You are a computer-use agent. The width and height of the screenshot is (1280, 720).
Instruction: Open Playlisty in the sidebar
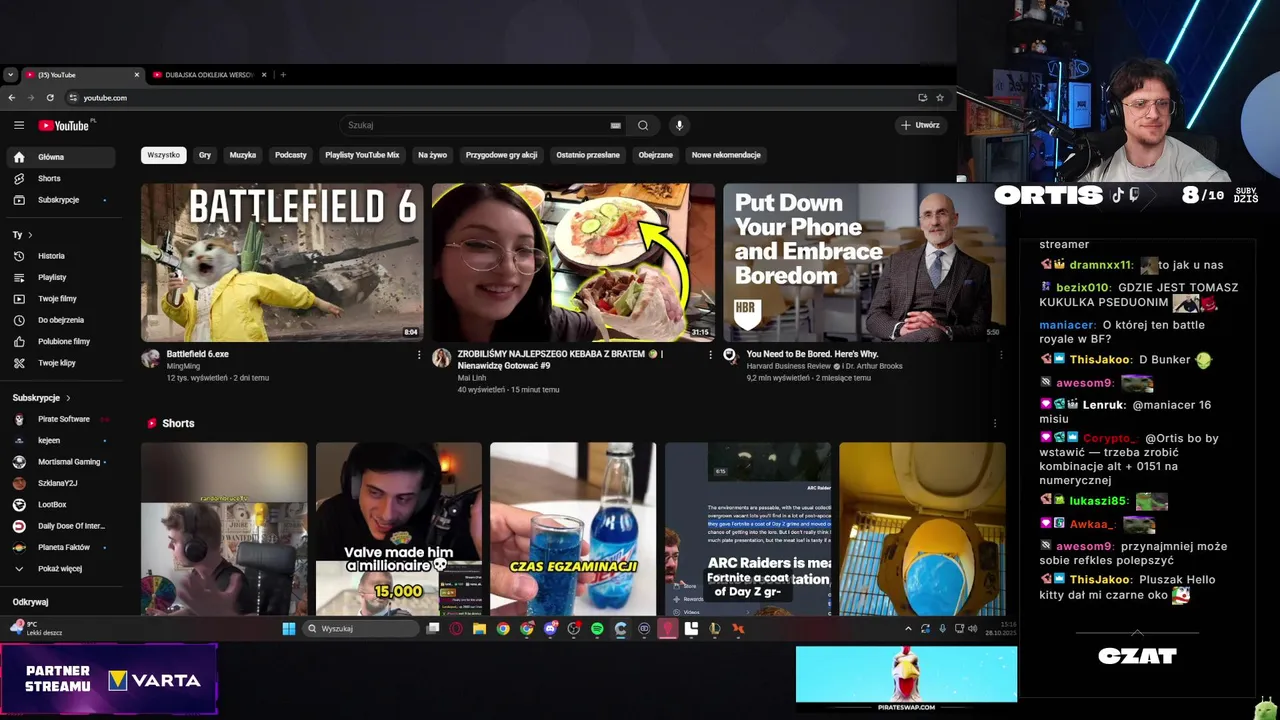(x=60, y=277)
